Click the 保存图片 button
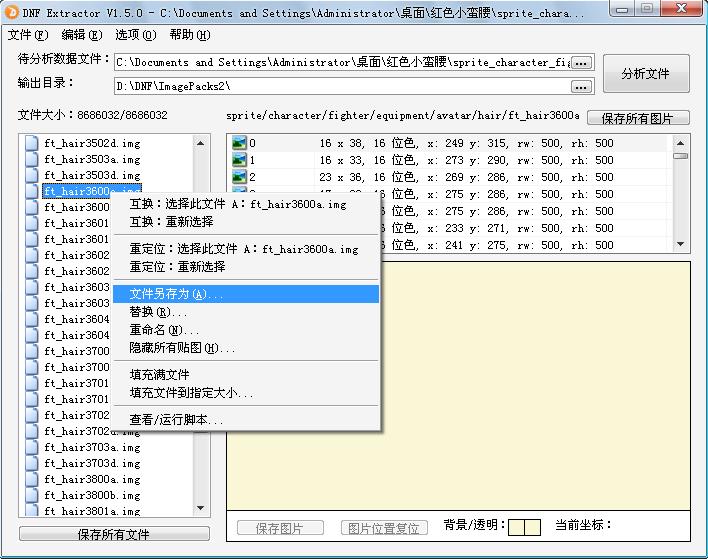 tap(280, 528)
